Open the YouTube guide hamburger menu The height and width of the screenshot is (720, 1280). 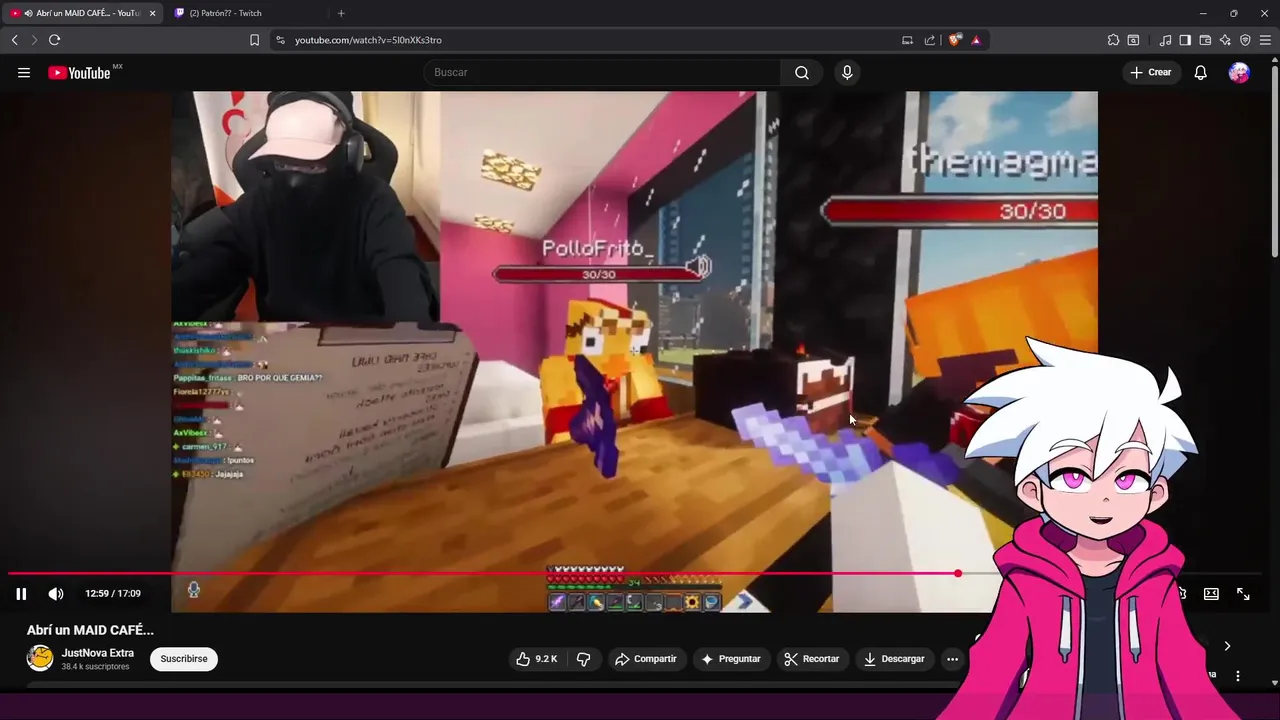pos(24,73)
